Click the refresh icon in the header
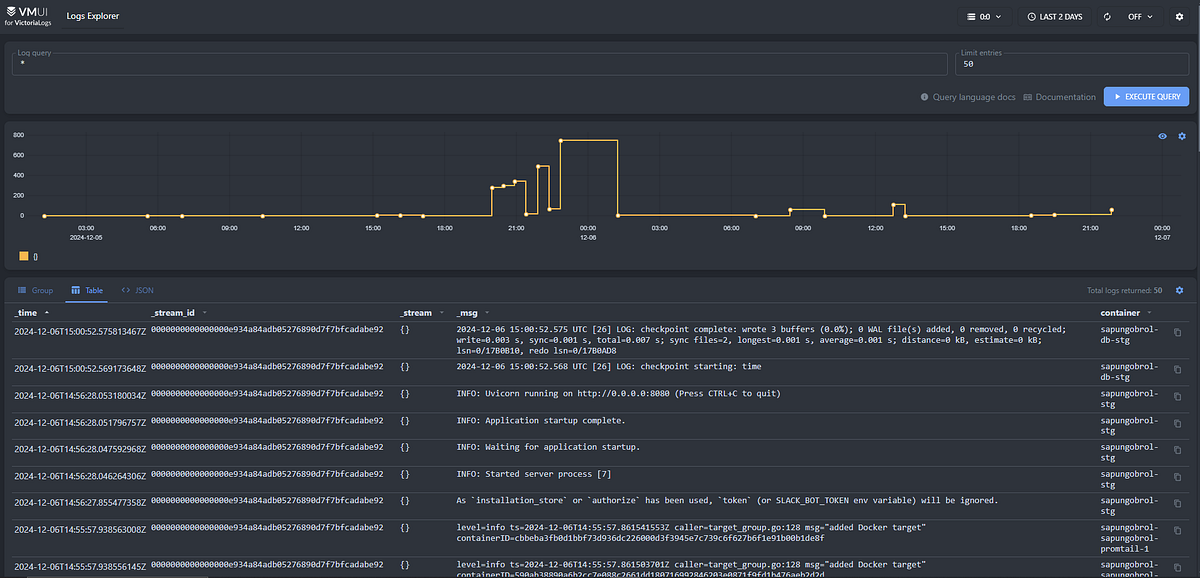The image size is (1200, 578). pyautogui.click(x=1106, y=16)
